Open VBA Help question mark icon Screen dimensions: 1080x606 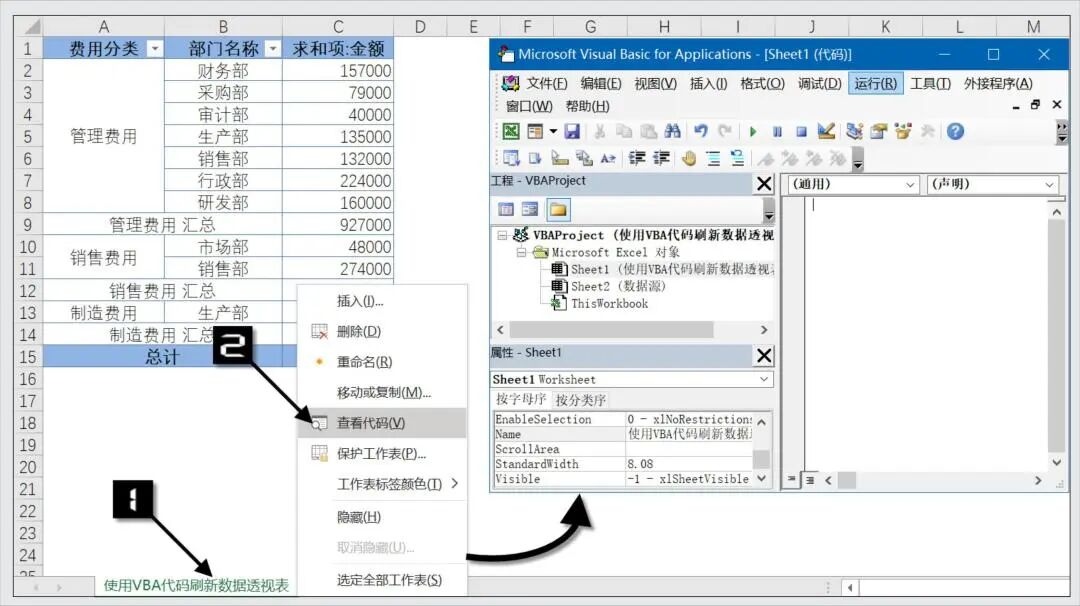[955, 131]
